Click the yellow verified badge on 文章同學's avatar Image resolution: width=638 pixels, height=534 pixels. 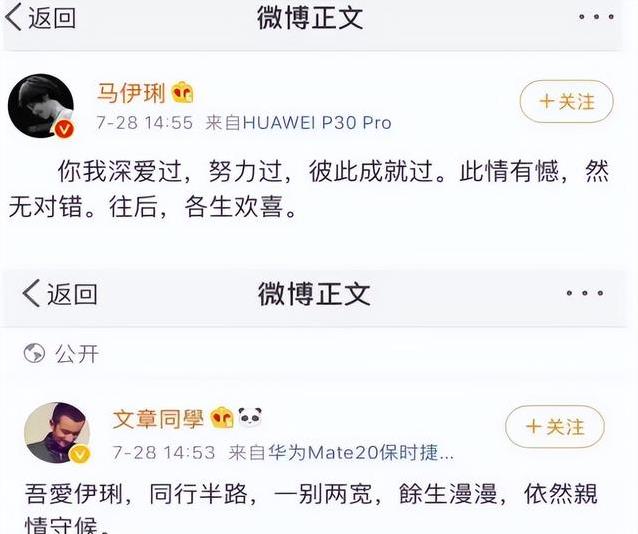[80, 454]
